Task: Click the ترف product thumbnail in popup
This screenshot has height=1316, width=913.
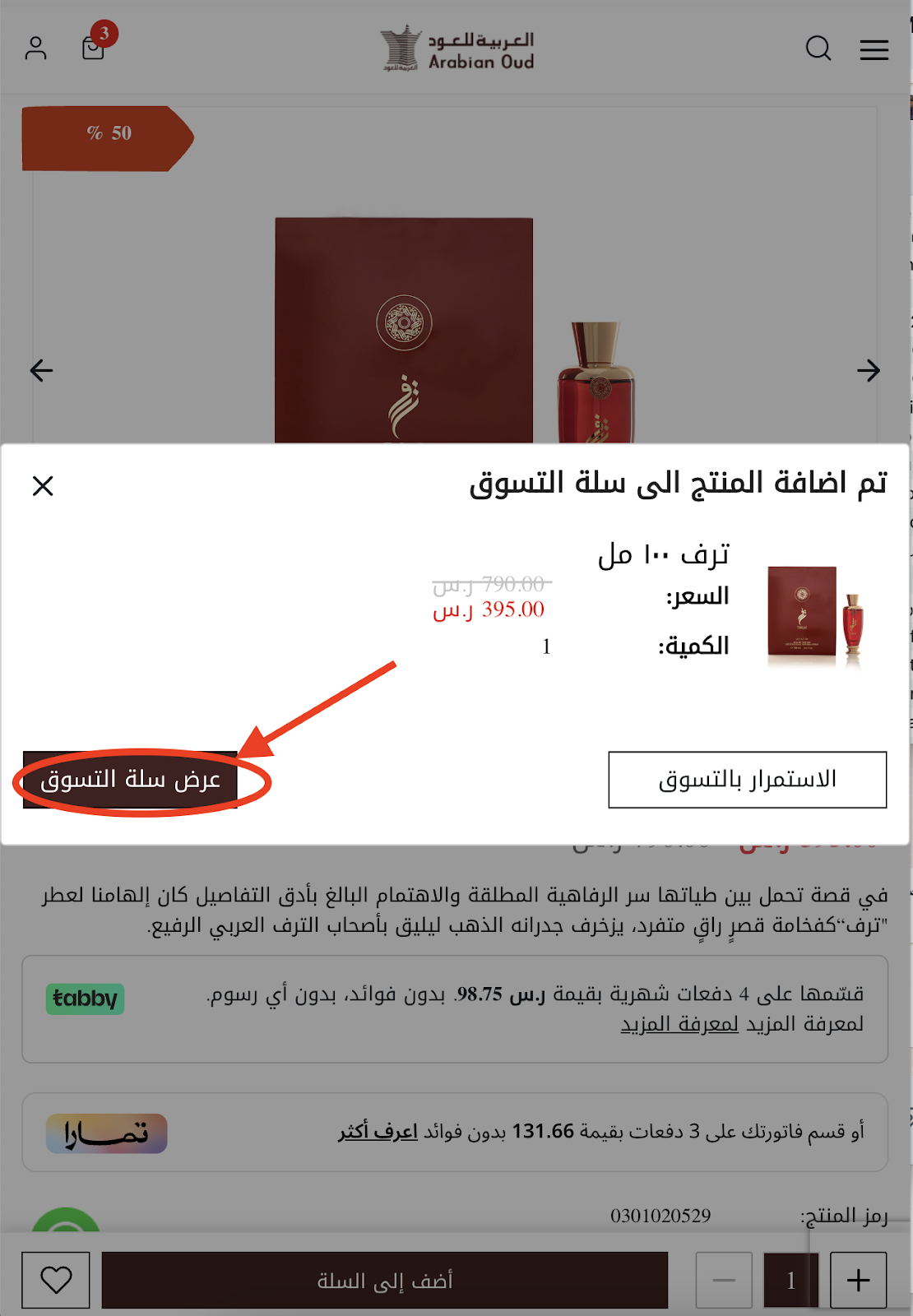Action: pos(815,614)
